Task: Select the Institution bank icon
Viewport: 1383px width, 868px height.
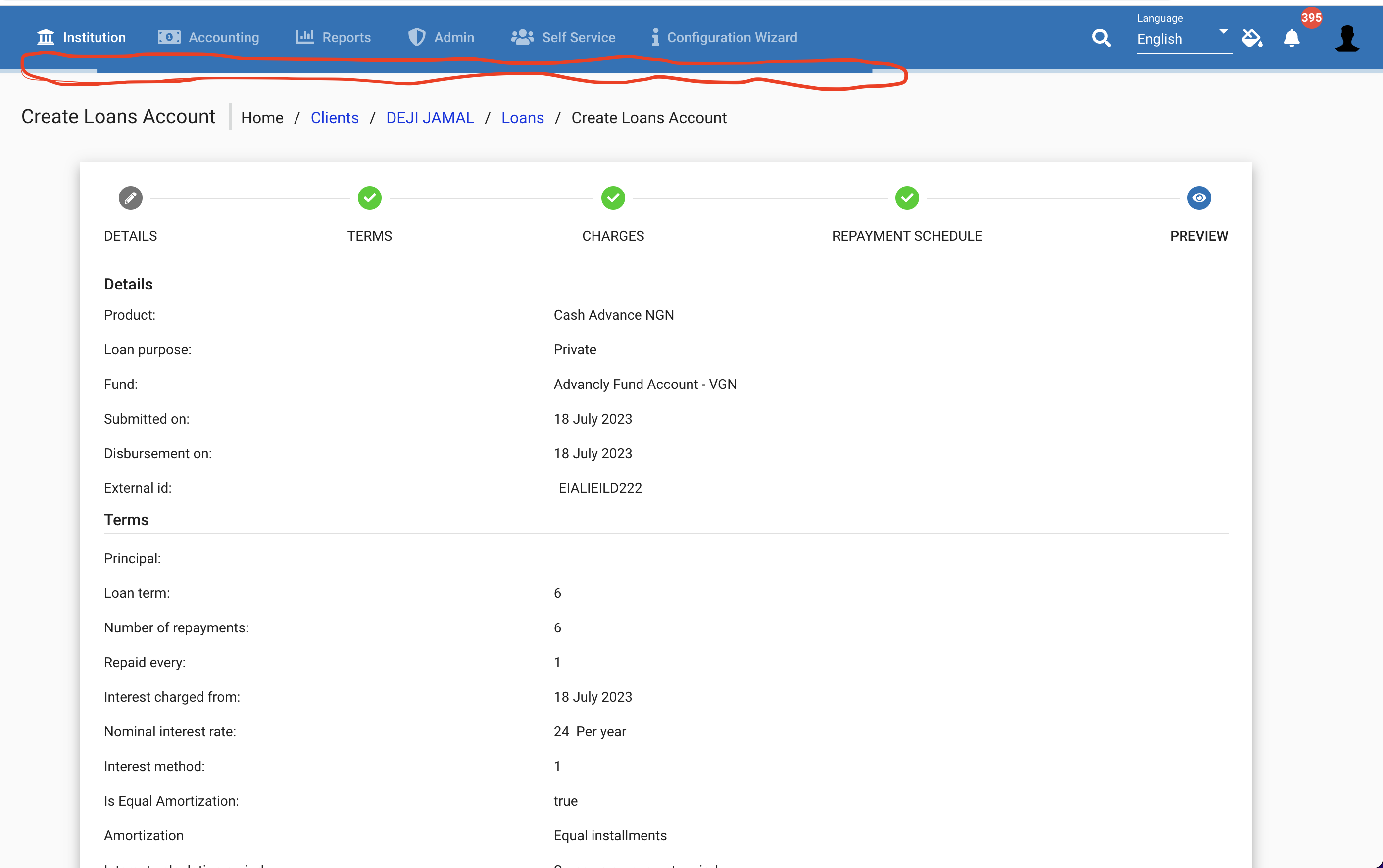Action: point(46,36)
